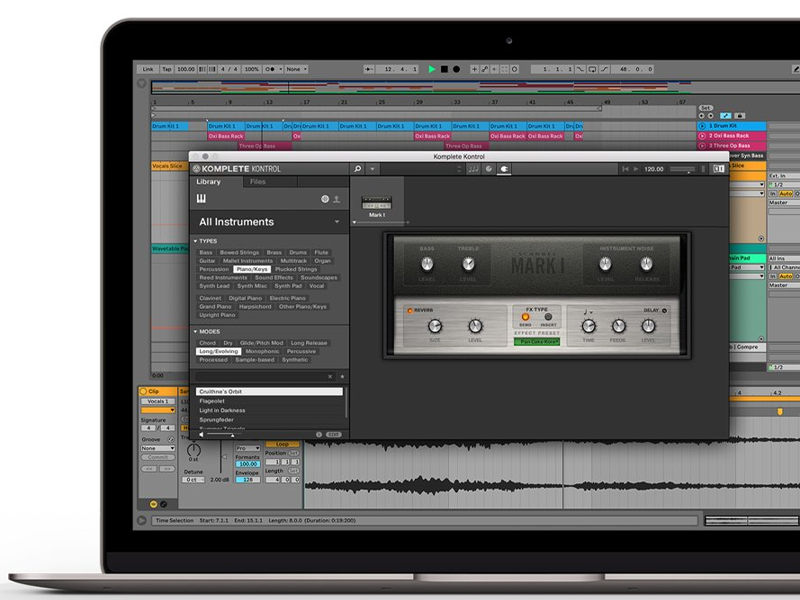Launch the 1 Drum Kit track play icon
The height and width of the screenshot is (600, 800).
pyautogui.click(x=702, y=126)
